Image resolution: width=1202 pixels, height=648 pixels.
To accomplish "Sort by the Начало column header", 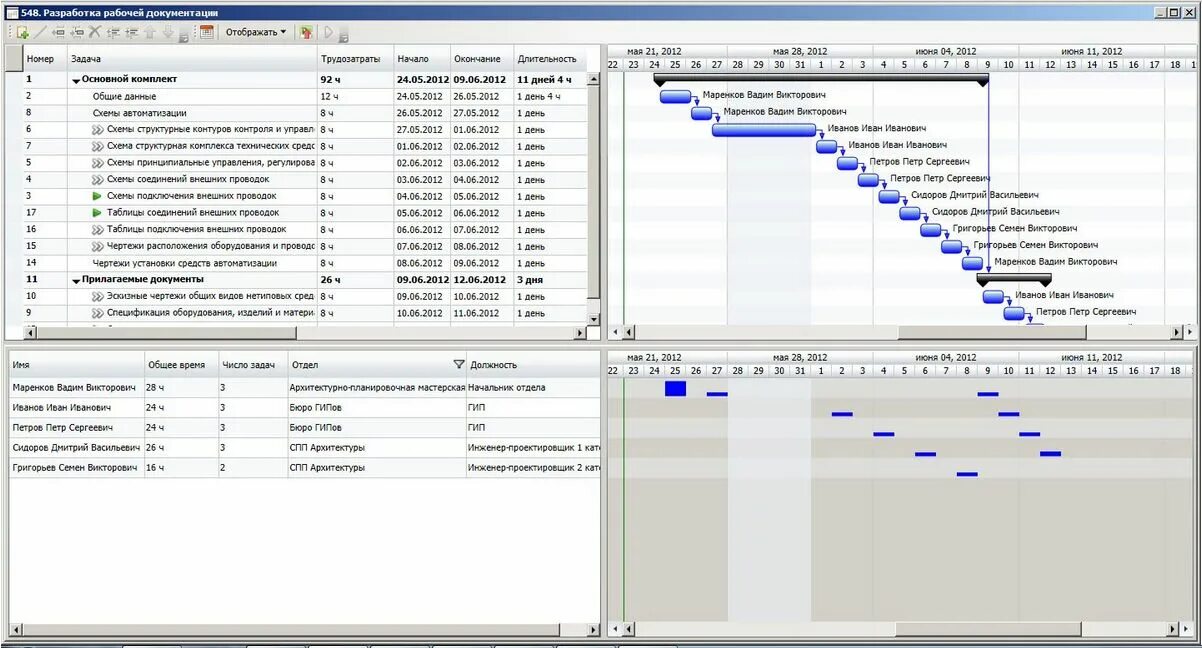I will click(x=421, y=59).
